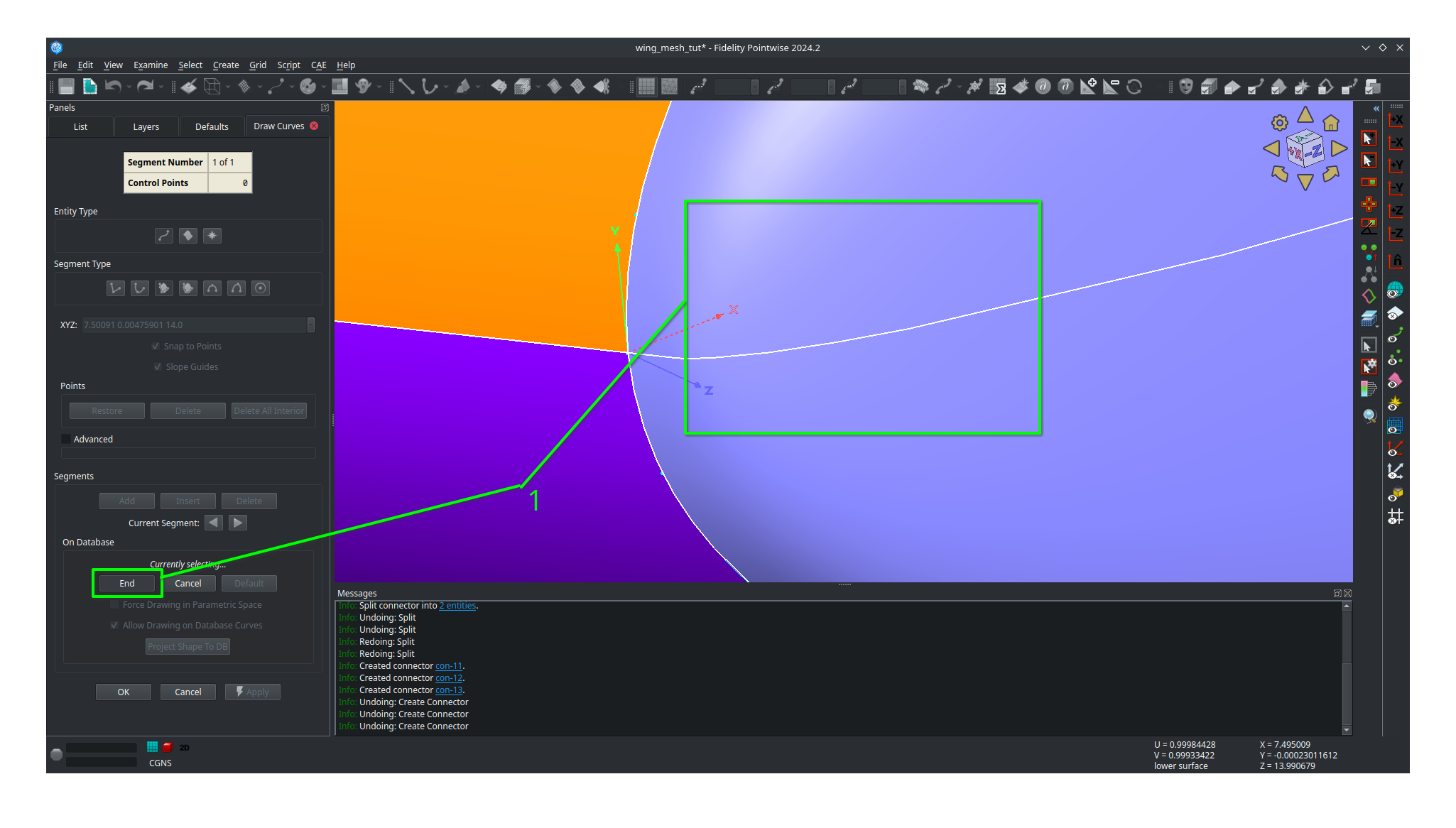1456x828 pixels.
Task: Open the viewport settings gear icon
Action: coord(1279,122)
